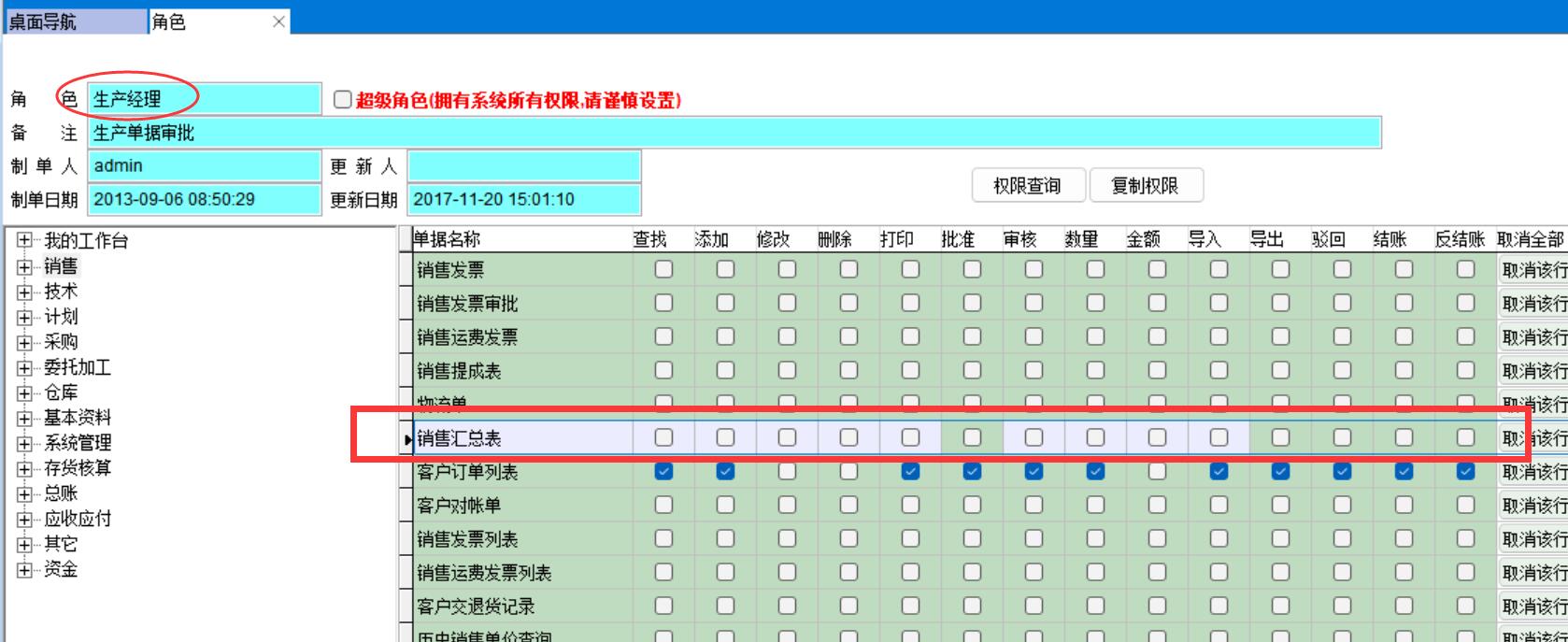Viewport: 1568px width, 642px height.
Task: Check 修改 permission for 客户订单列表
Action: (x=787, y=471)
